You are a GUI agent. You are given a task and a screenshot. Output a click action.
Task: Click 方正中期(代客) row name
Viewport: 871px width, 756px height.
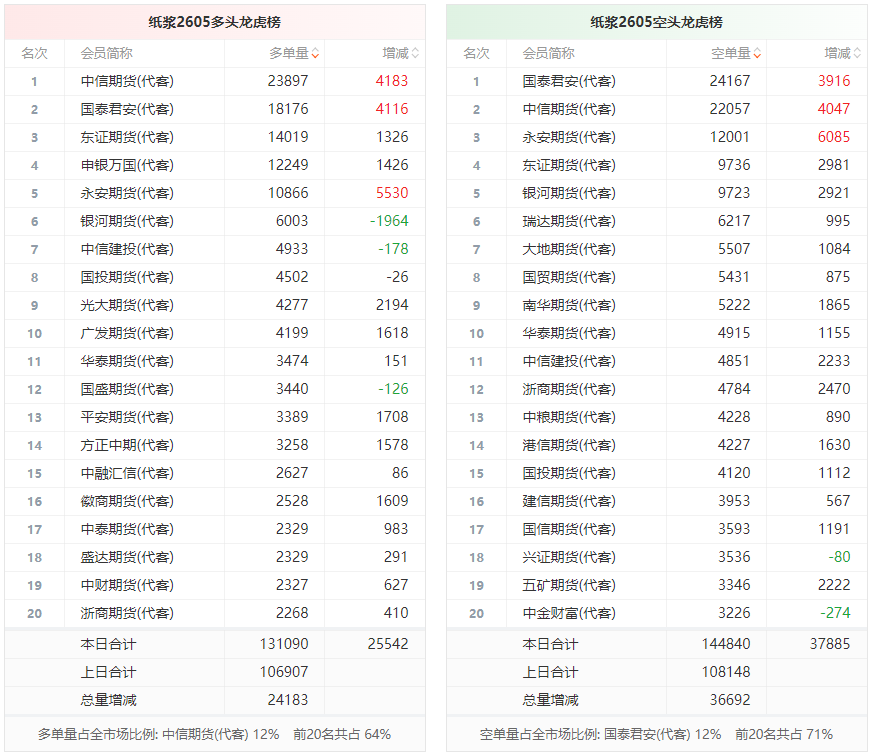coord(127,445)
